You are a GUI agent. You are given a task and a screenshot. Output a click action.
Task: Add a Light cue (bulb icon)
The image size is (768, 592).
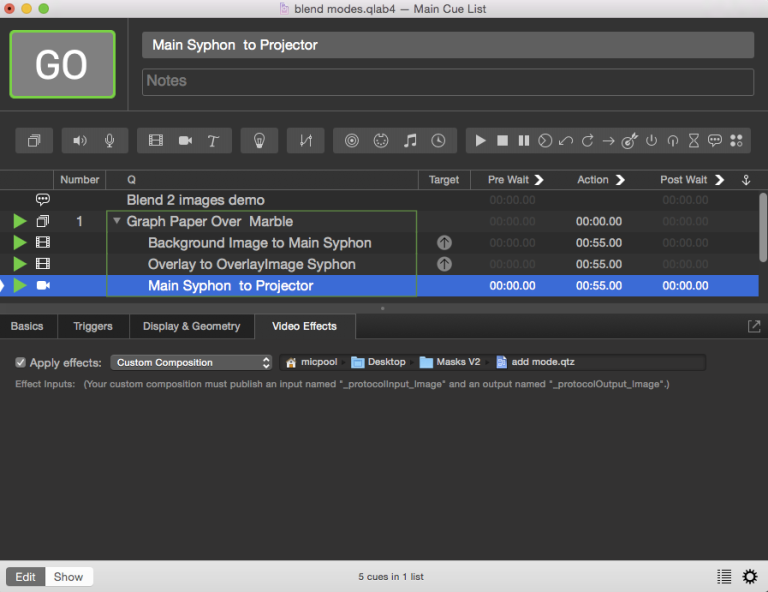point(259,141)
